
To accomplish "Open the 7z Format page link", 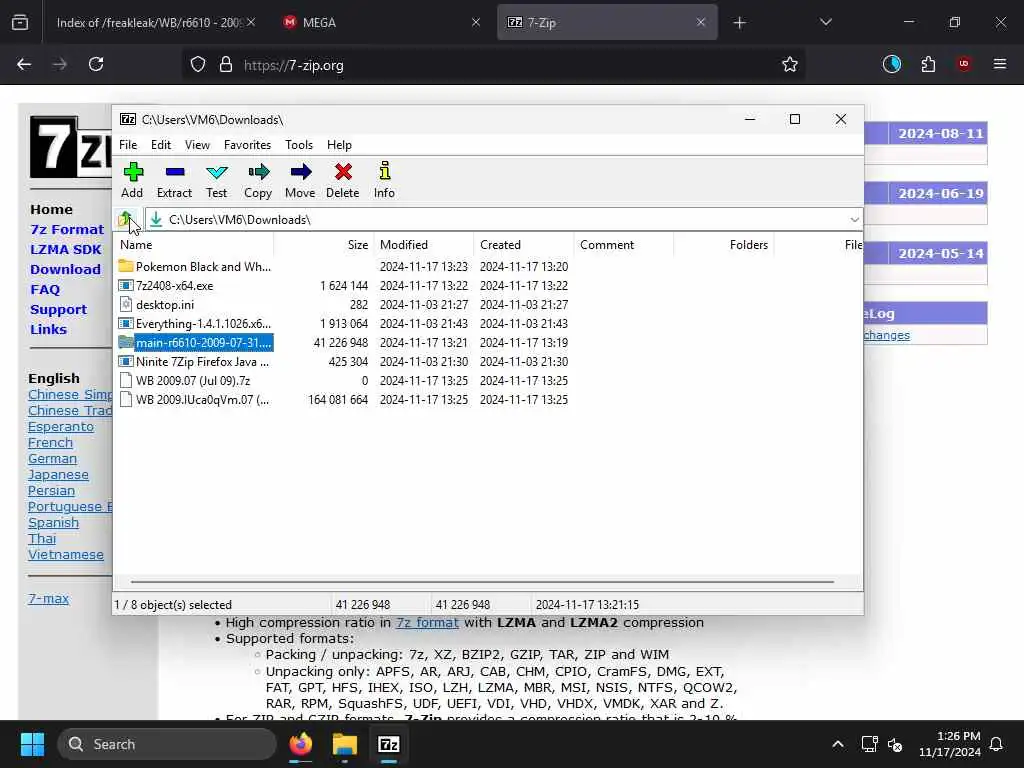I will [67, 229].
